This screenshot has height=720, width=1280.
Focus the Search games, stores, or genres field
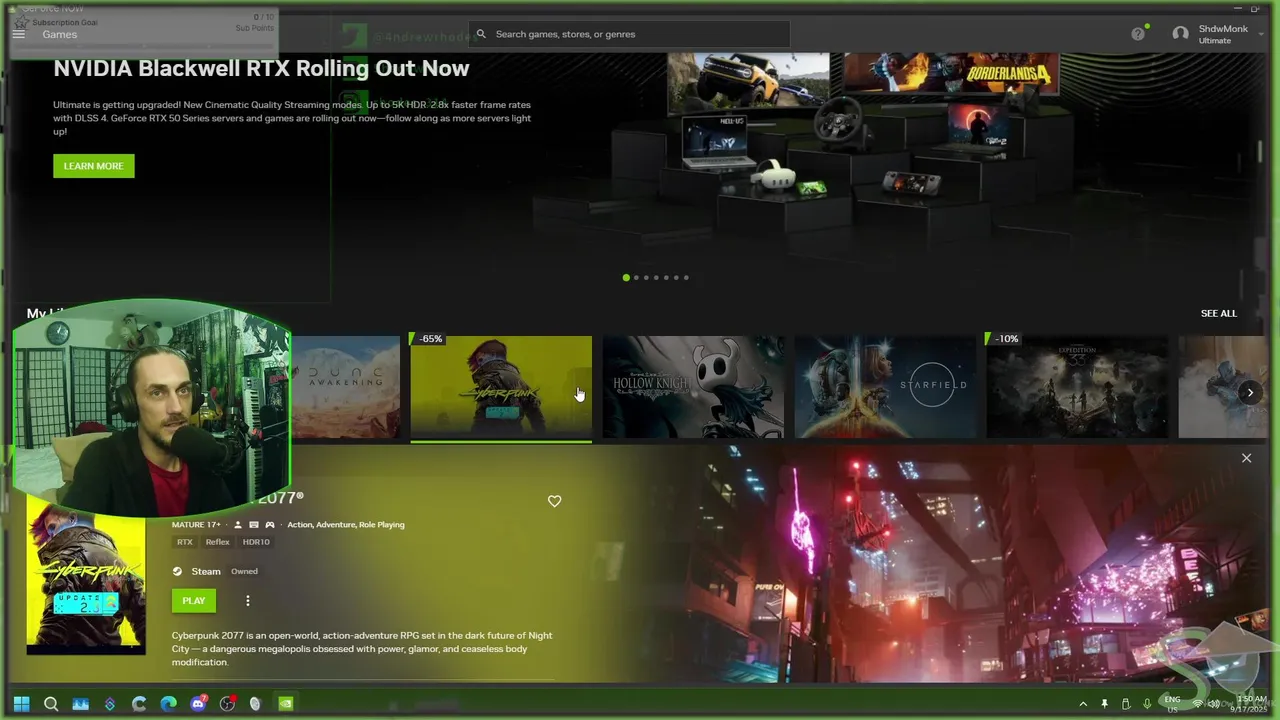[629, 34]
